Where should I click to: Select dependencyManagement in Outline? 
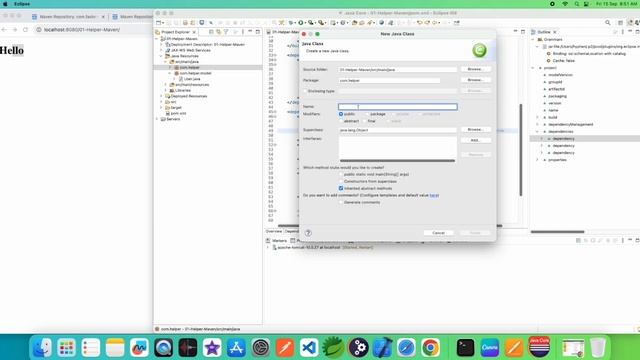571,124
